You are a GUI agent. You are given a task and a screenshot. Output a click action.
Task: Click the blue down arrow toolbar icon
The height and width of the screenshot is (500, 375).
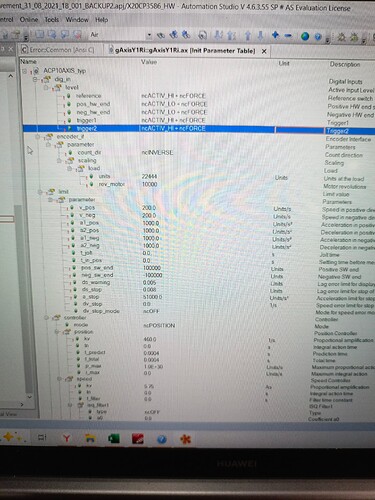click(261, 35)
